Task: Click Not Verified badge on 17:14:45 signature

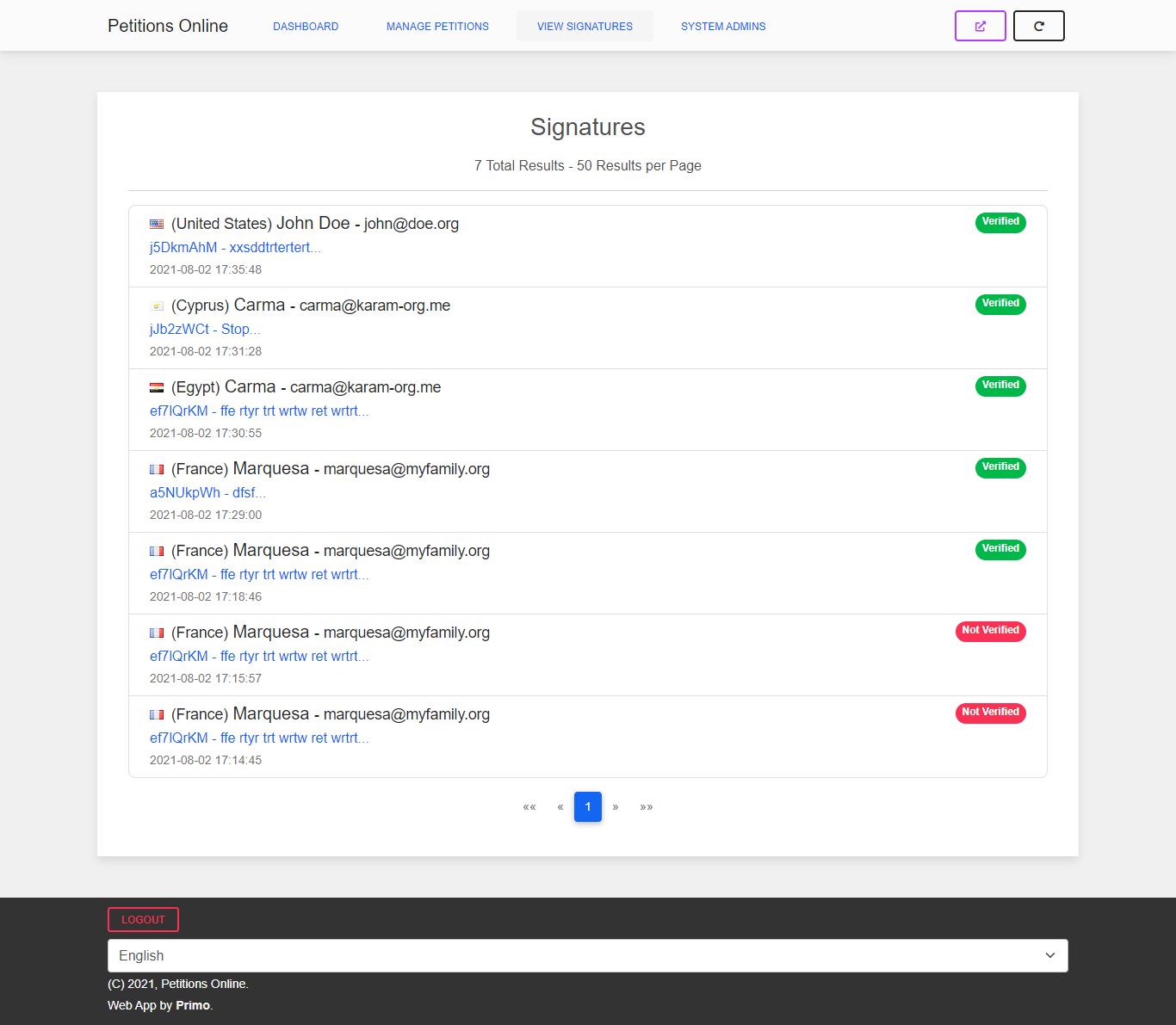Action: pos(990,713)
